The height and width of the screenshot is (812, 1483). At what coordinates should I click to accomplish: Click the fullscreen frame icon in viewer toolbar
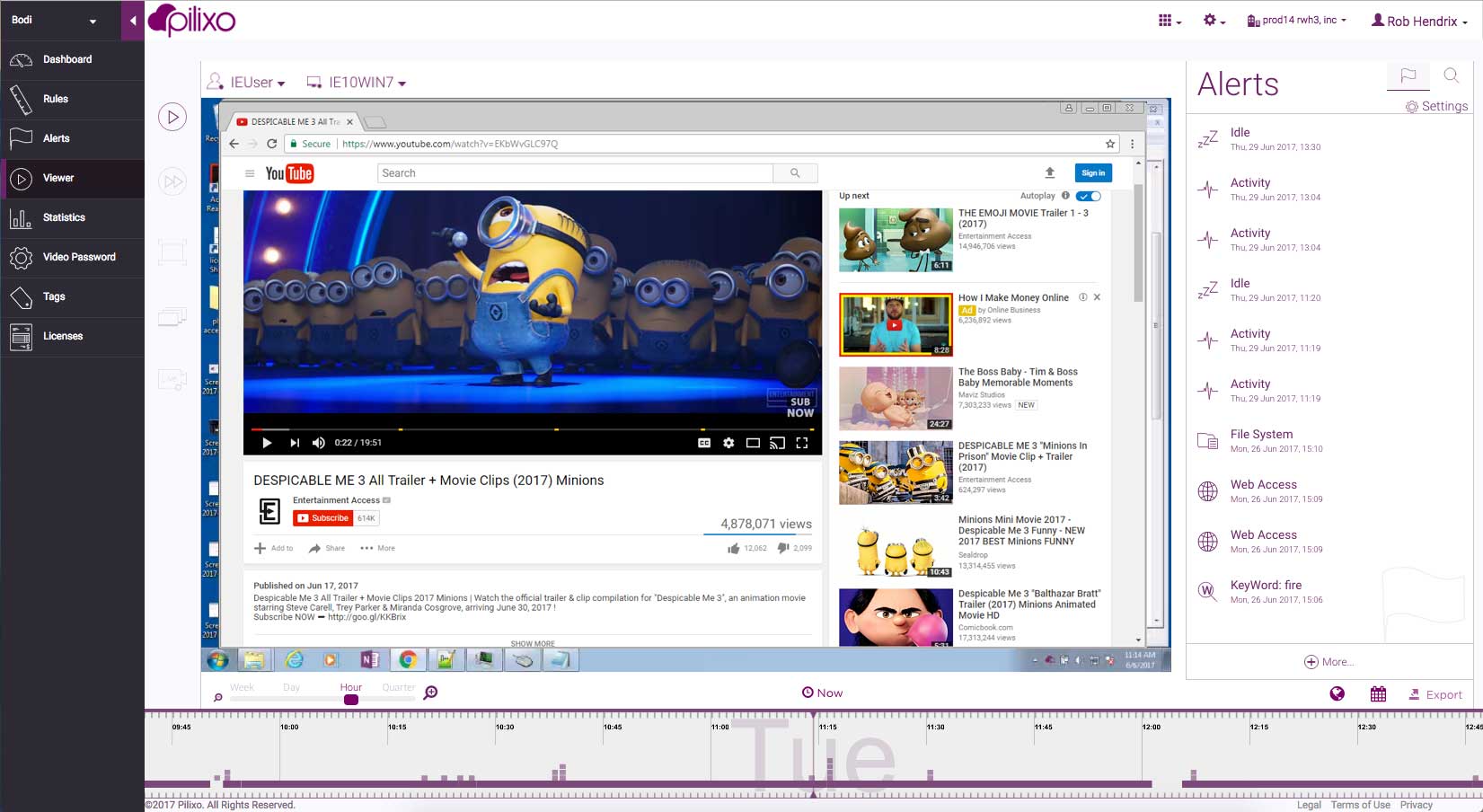172,252
